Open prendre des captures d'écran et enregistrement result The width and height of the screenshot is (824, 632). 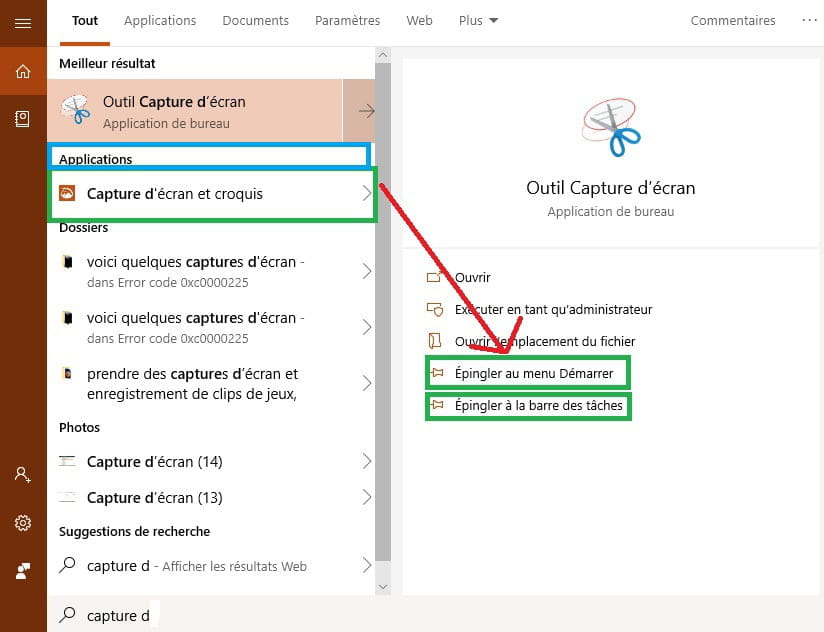pos(211,384)
